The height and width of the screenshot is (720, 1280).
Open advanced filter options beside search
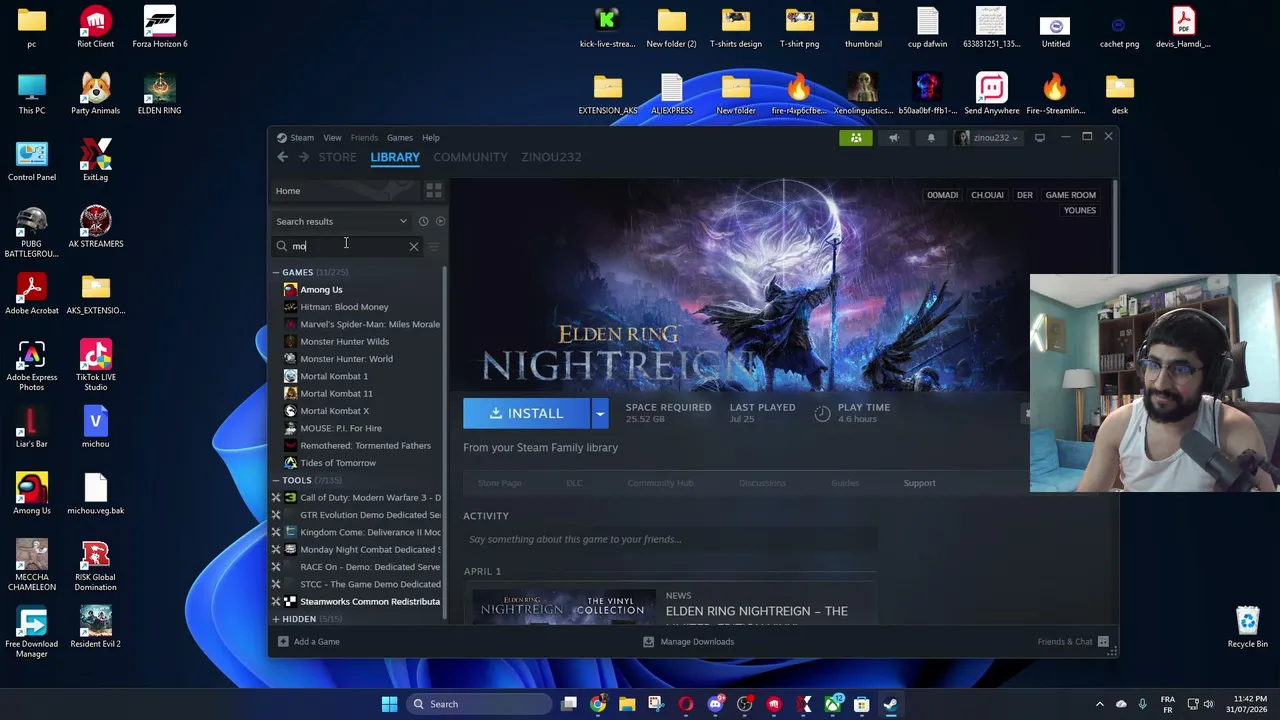point(434,246)
